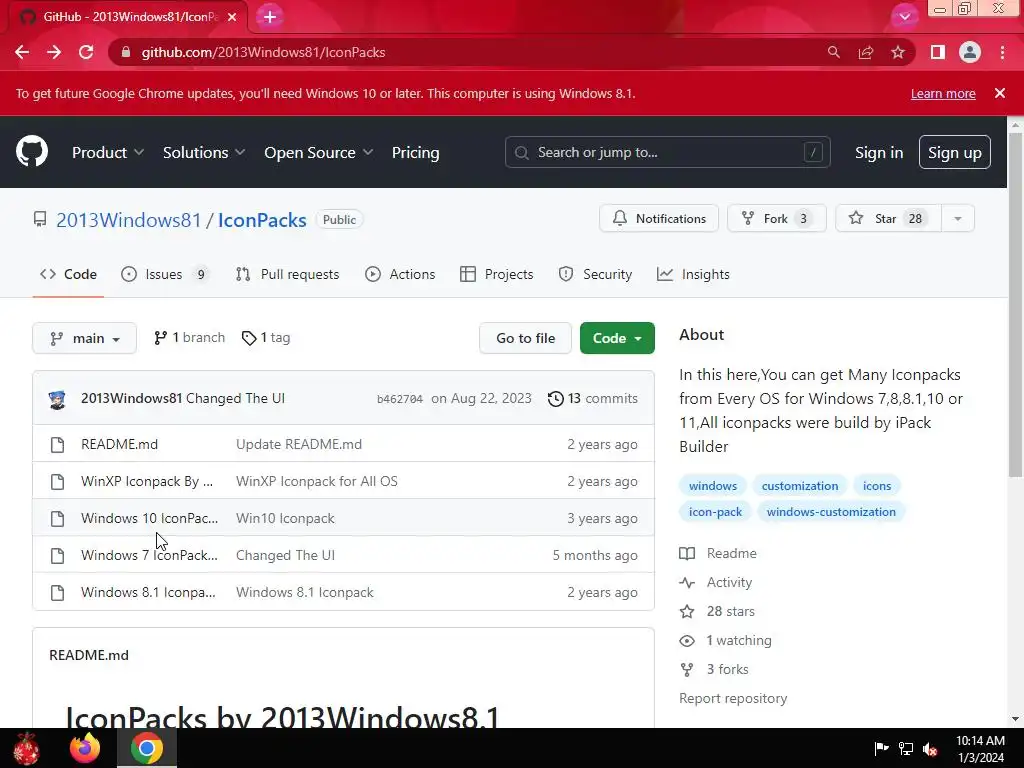Click the windows-customization topic tag
1024x768 pixels.
(831, 512)
